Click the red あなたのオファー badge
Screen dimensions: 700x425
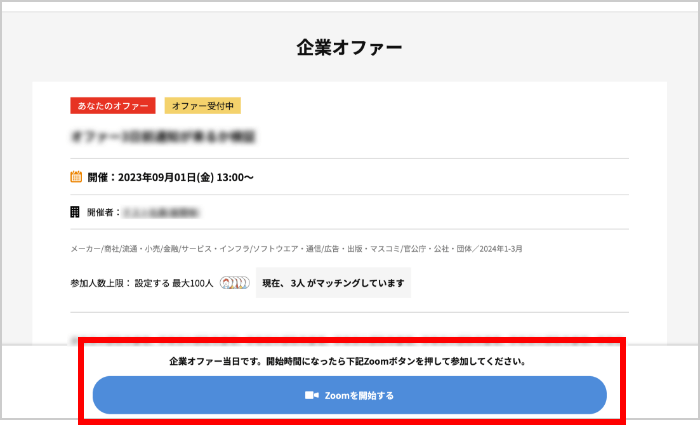[x=113, y=105]
